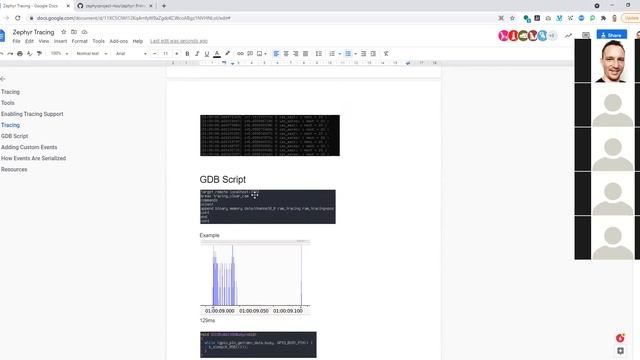Reload the page in browser
Image resolution: width=640 pixels, height=360 pixels.
pyautogui.click(x=18, y=18)
